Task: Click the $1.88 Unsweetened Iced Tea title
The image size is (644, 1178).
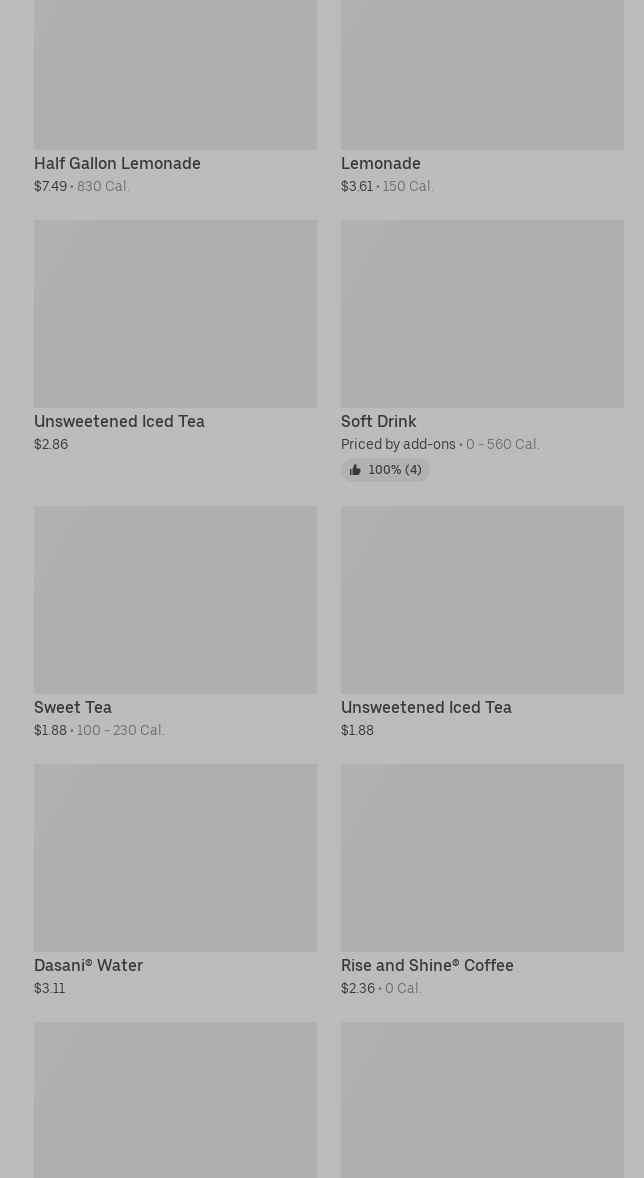Action: (x=426, y=707)
